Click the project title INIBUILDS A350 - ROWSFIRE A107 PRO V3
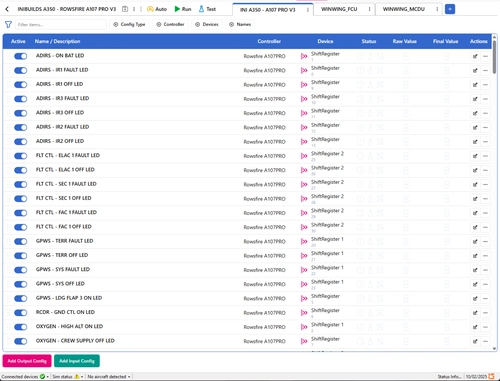500x381 pixels. pos(67,9)
